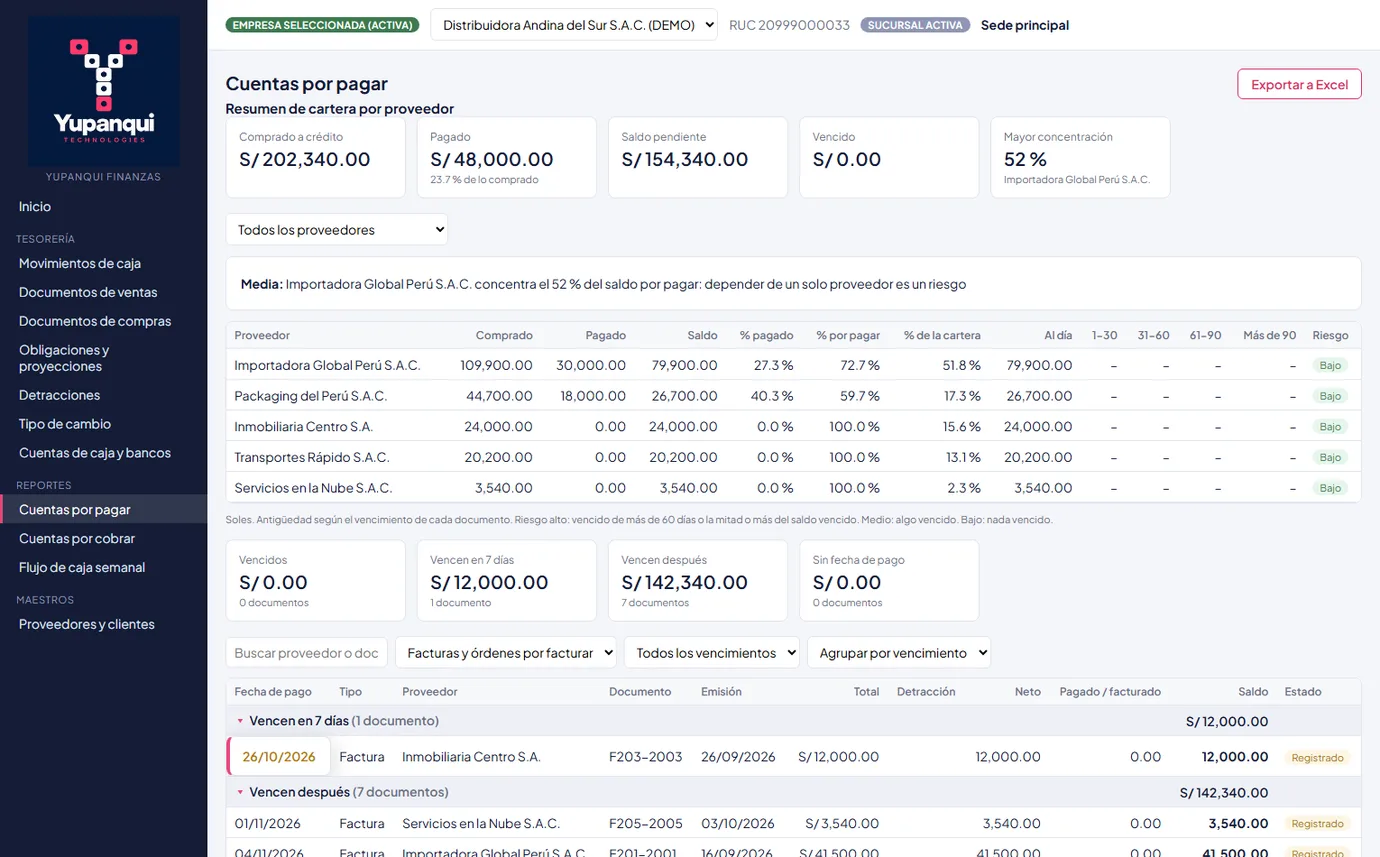Image resolution: width=1380 pixels, height=857 pixels.
Task: Click the 'Vencen en 7 días' card
Action: (x=507, y=581)
